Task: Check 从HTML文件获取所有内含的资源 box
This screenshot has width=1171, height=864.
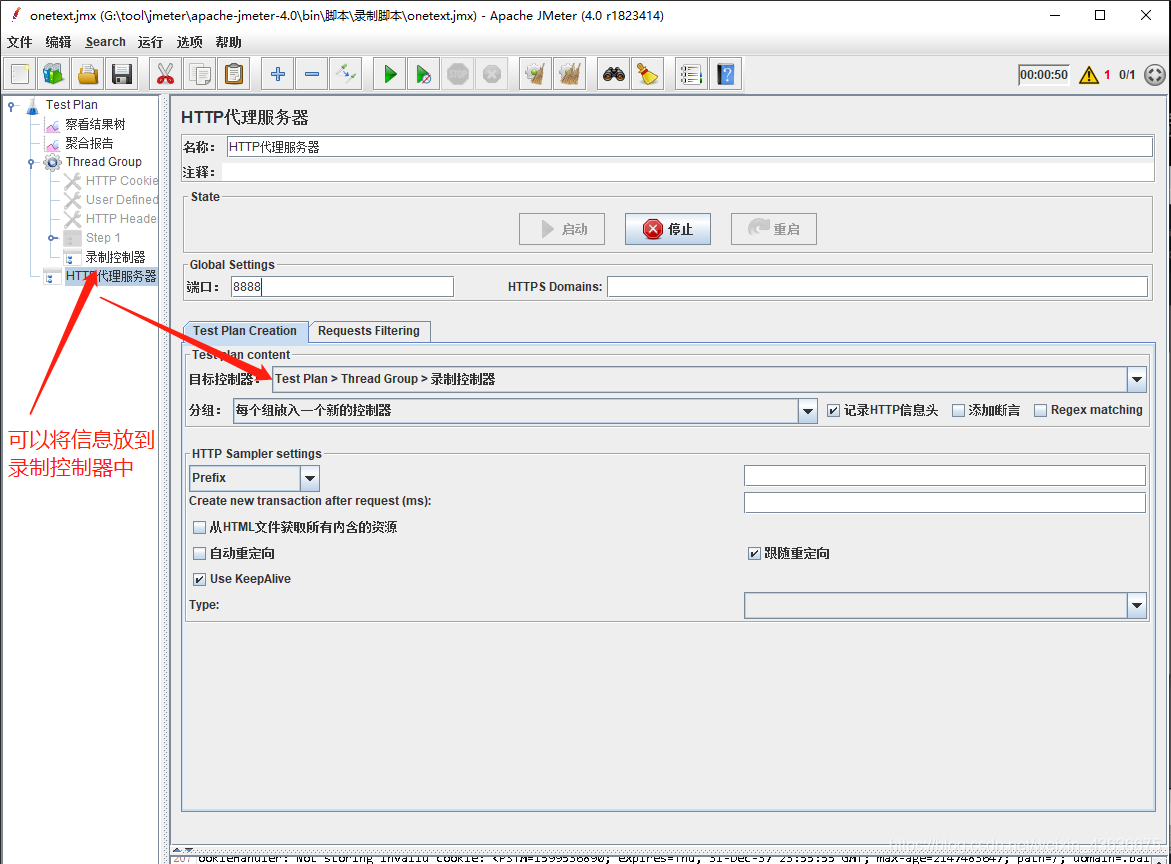Action: point(199,527)
